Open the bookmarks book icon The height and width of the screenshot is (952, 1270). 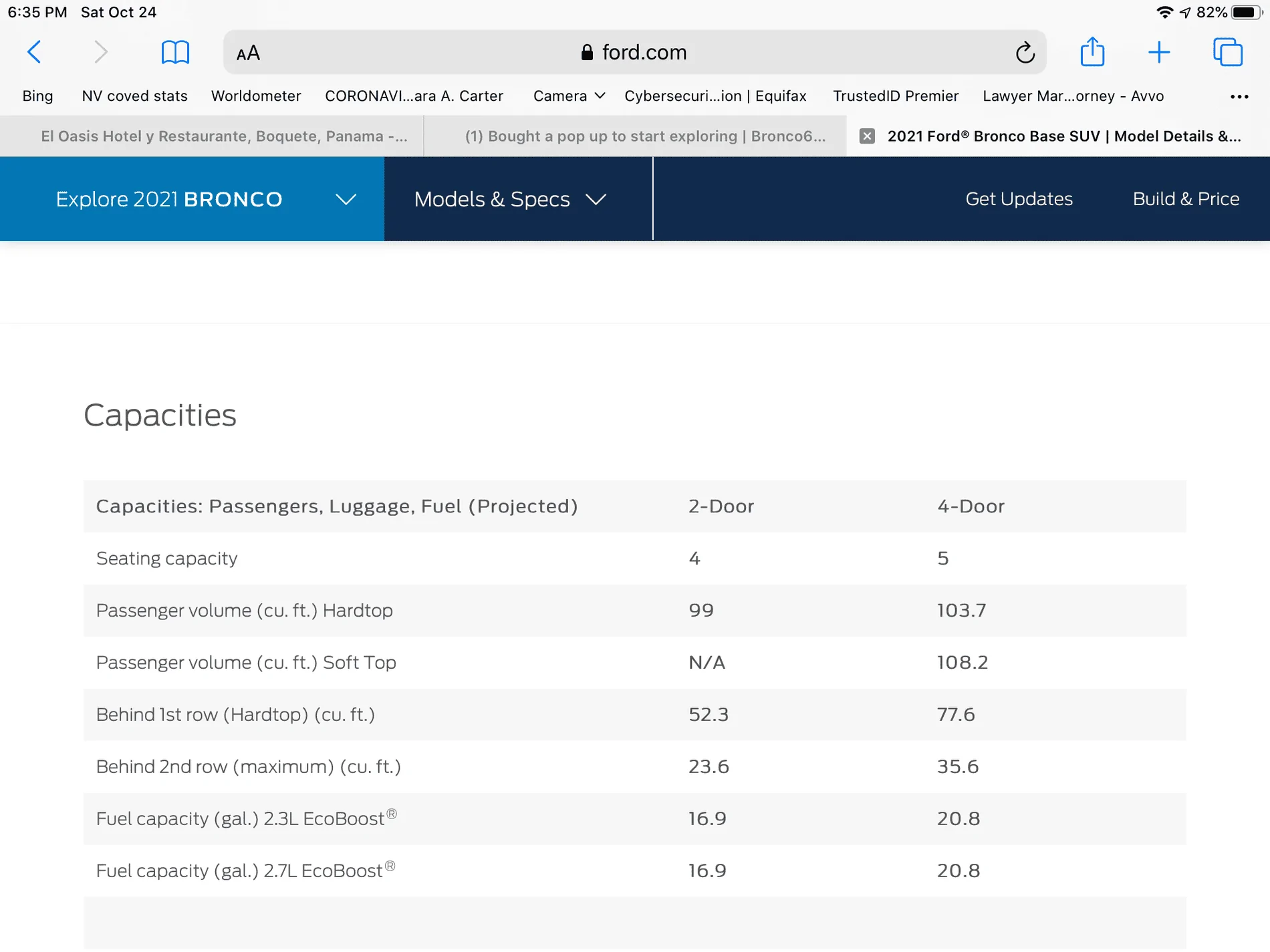tap(175, 52)
